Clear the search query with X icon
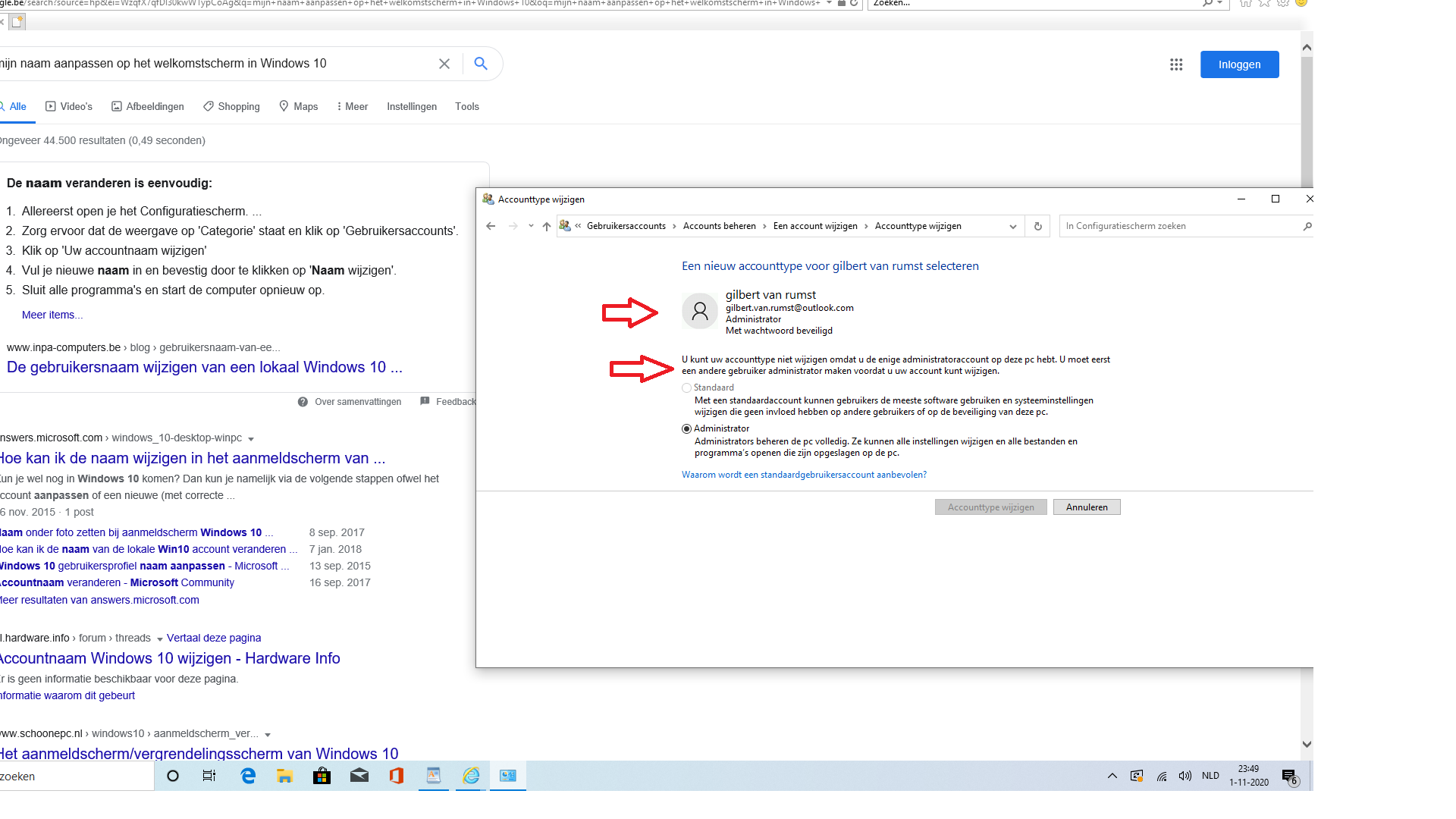 coord(444,64)
